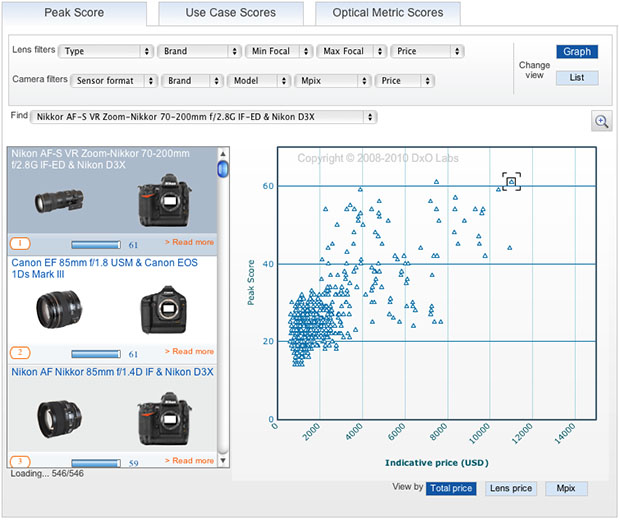Click the 'Indicative price (USD)' axis label

(437, 463)
